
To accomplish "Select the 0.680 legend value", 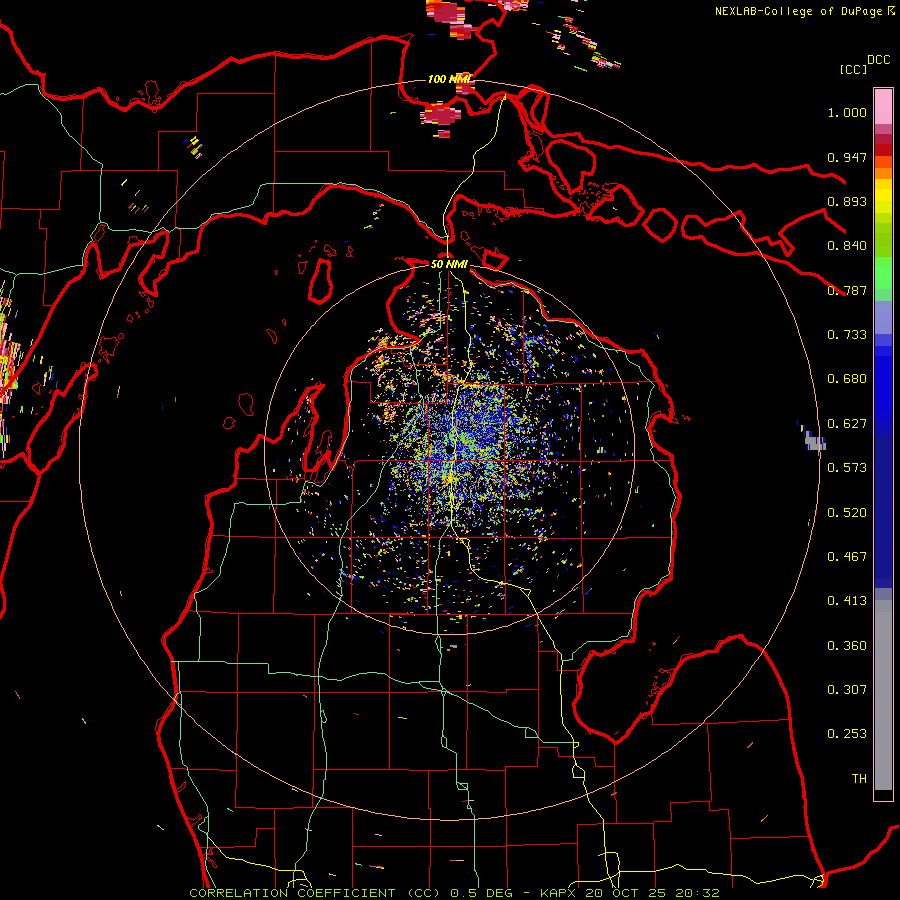I will point(847,379).
